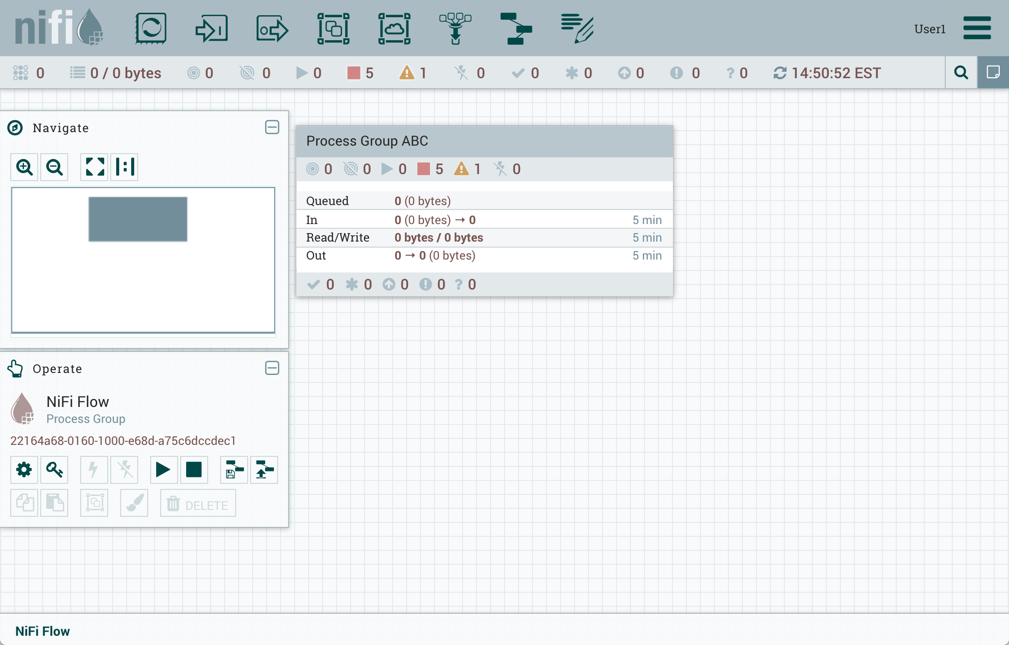Open configuration with the gear button
1009x645 pixels.
pos(24,470)
